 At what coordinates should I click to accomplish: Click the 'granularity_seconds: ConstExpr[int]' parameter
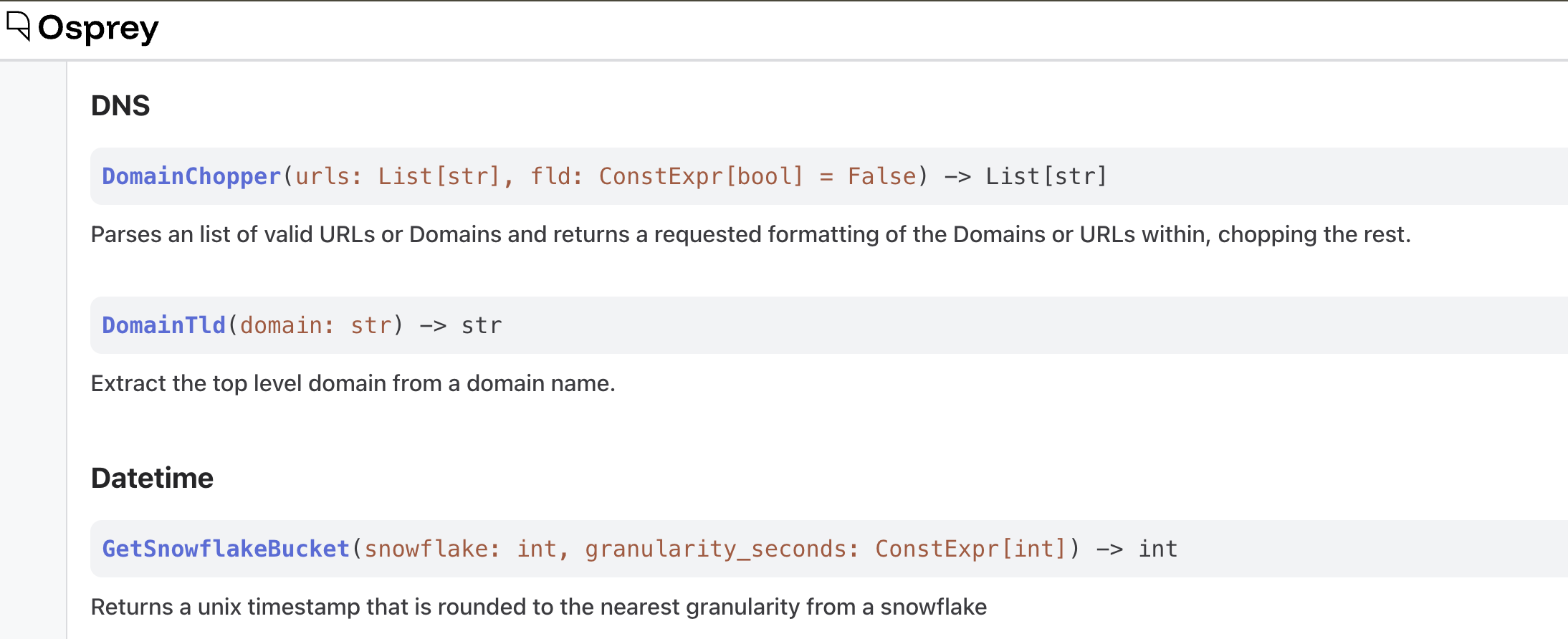826,549
